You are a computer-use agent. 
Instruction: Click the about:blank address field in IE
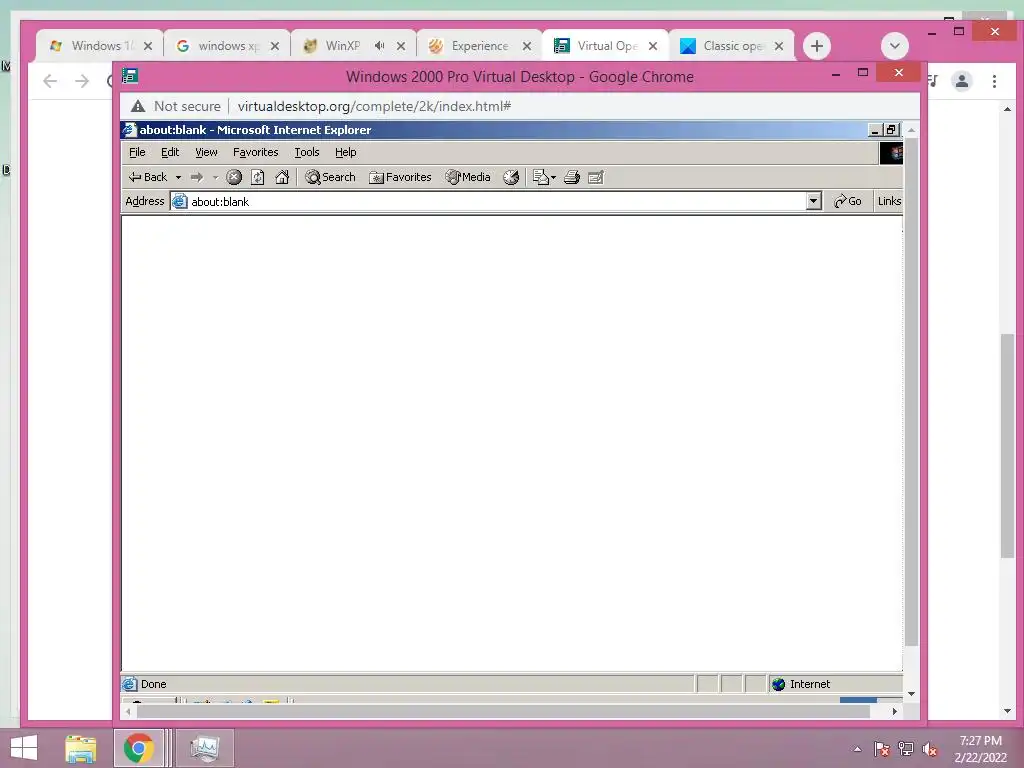[x=496, y=201]
